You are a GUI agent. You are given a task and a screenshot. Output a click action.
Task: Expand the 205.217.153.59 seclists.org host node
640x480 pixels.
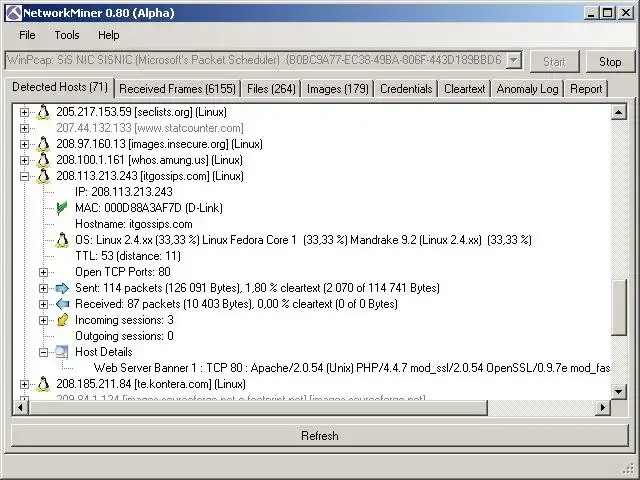click(x=24, y=112)
